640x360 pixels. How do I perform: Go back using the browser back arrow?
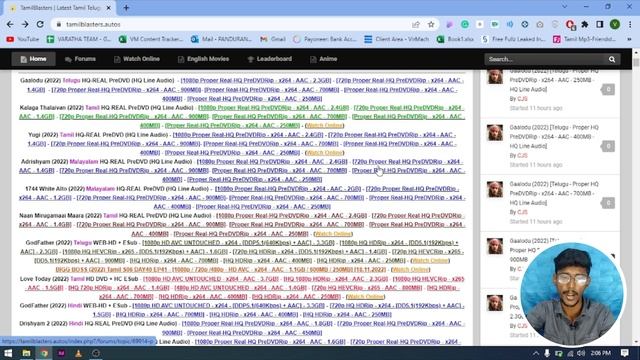coord(10,24)
